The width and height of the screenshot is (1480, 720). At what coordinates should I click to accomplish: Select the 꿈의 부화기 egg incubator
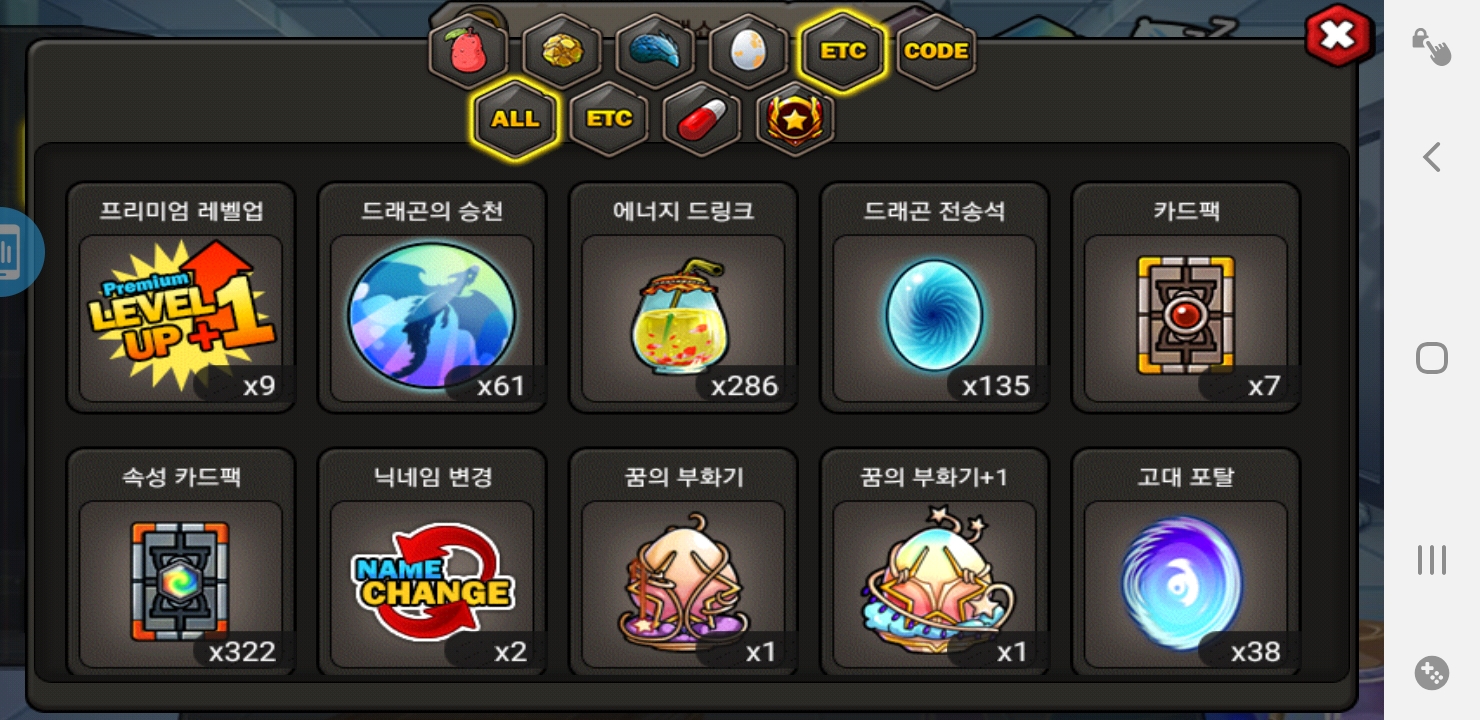(x=683, y=563)
